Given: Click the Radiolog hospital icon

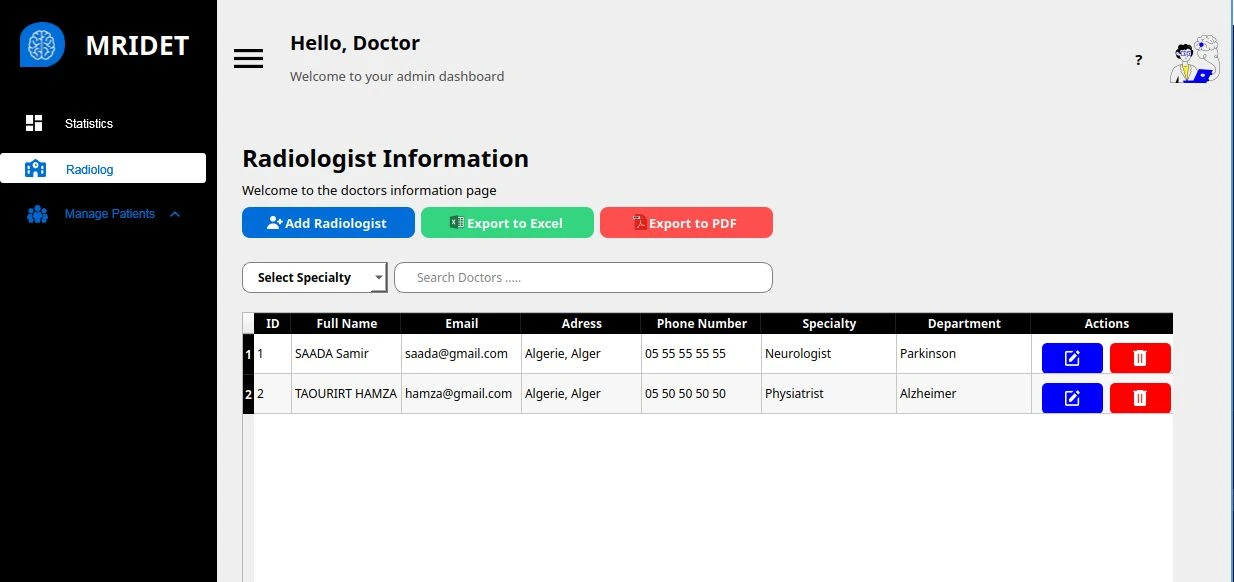Looking at the screenshot, I should pyautogui.click(x=37, y=168).
